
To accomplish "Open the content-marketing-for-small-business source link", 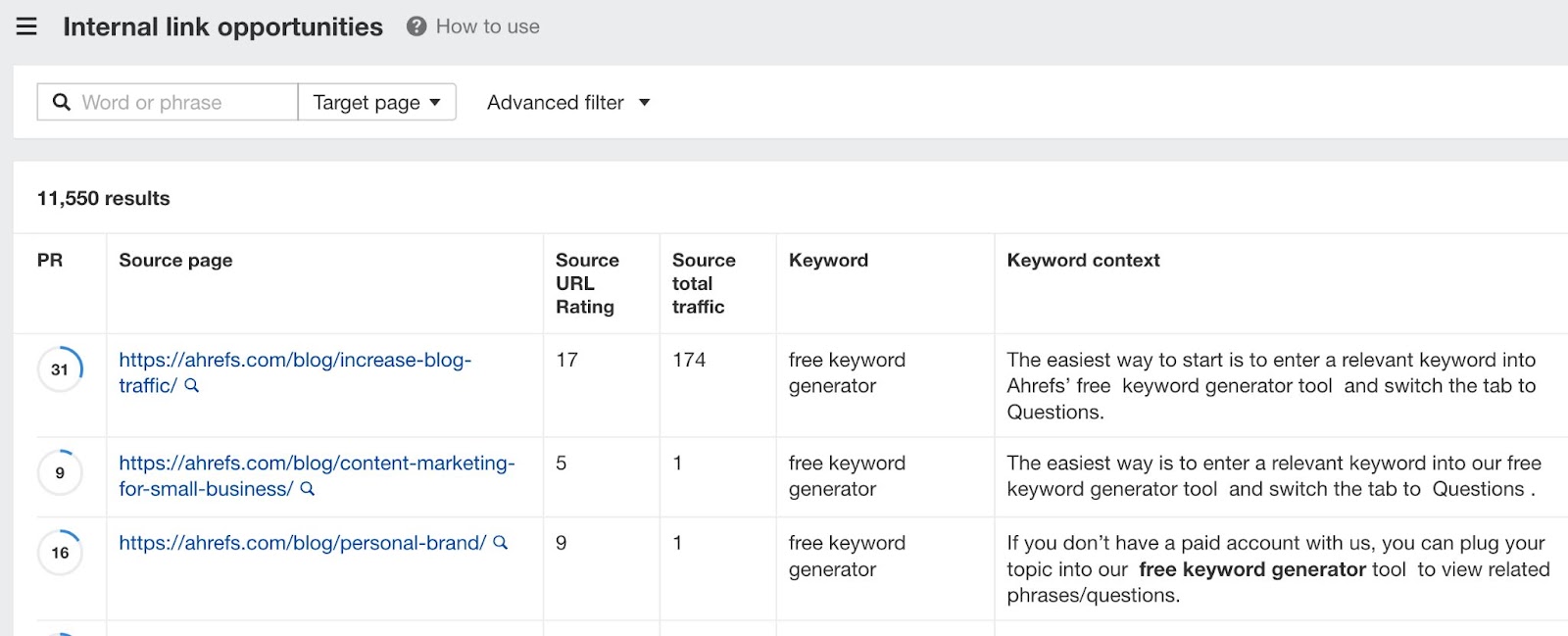I will click(316, 464).
